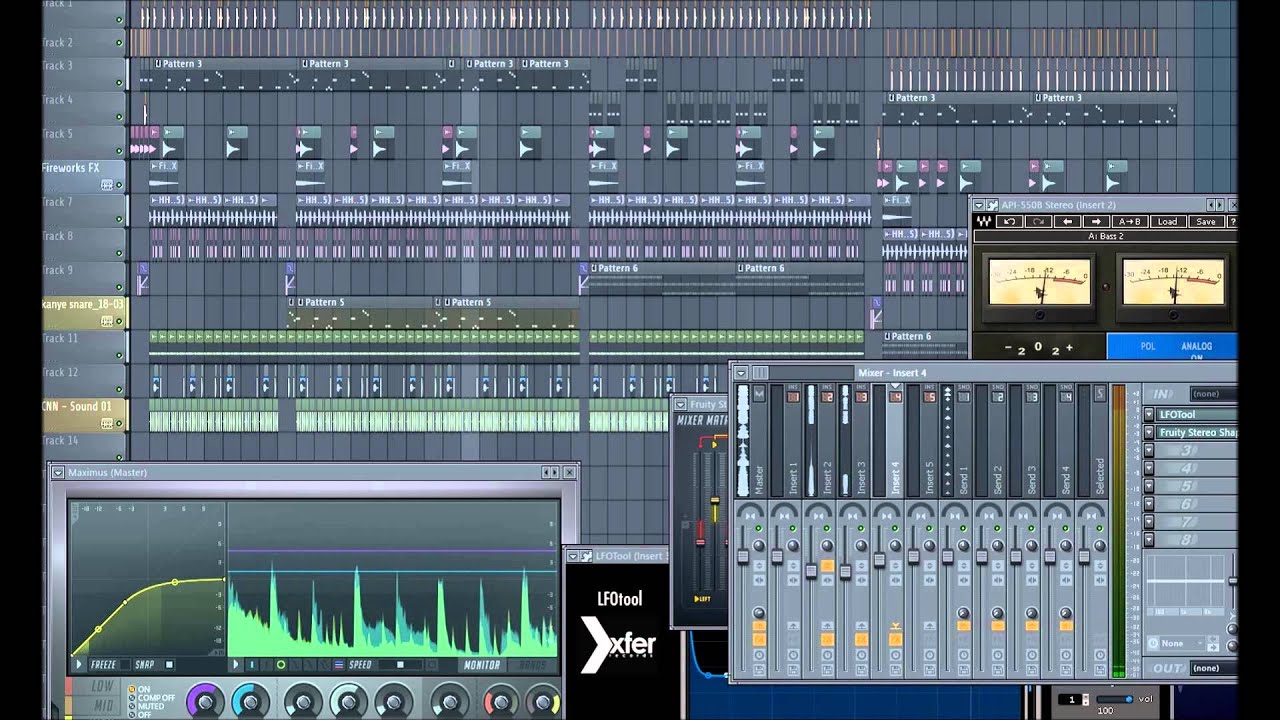Toggle Master track mute LED in mixer
The width and height of the screenshot is (1280, 720).
759,528
